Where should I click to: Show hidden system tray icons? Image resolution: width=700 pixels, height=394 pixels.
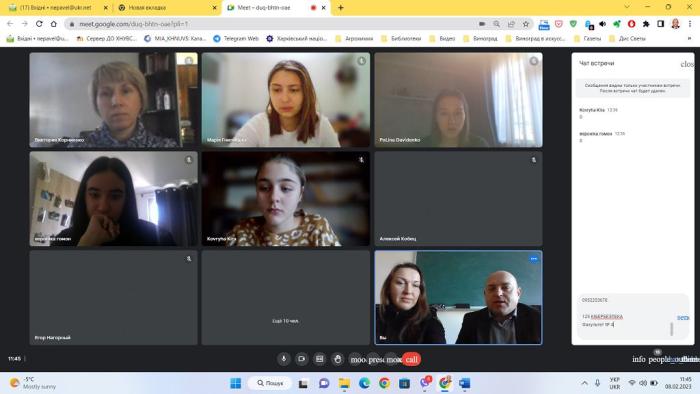584,383
